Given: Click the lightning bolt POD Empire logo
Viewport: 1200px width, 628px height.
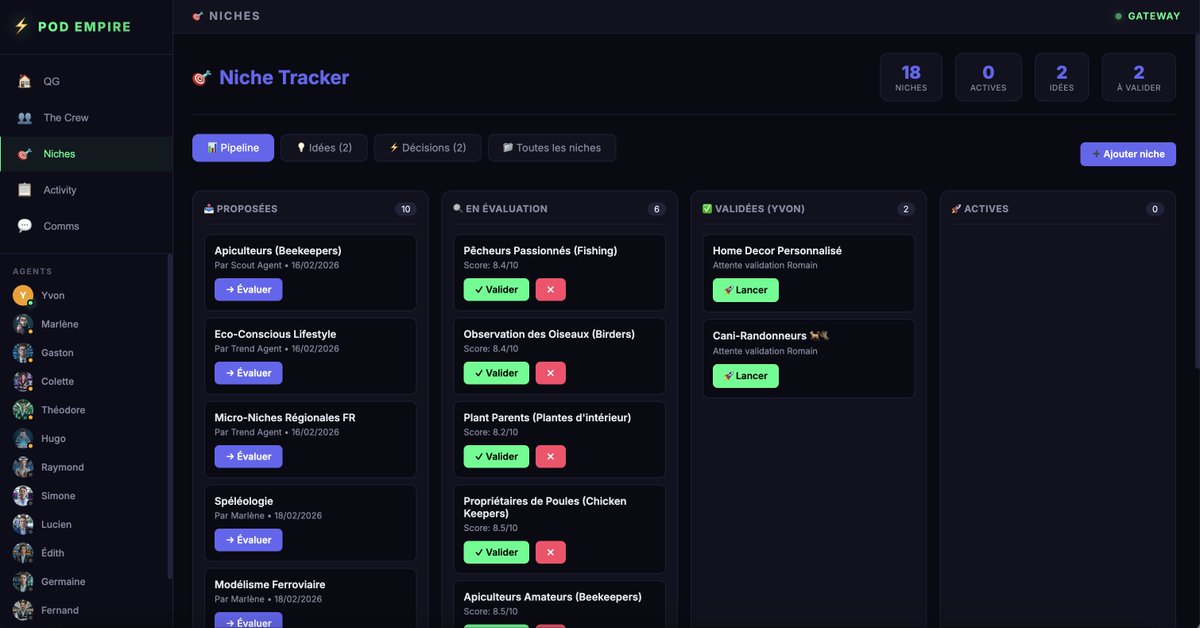Looking at the screenshot, I should click(21, 27).
